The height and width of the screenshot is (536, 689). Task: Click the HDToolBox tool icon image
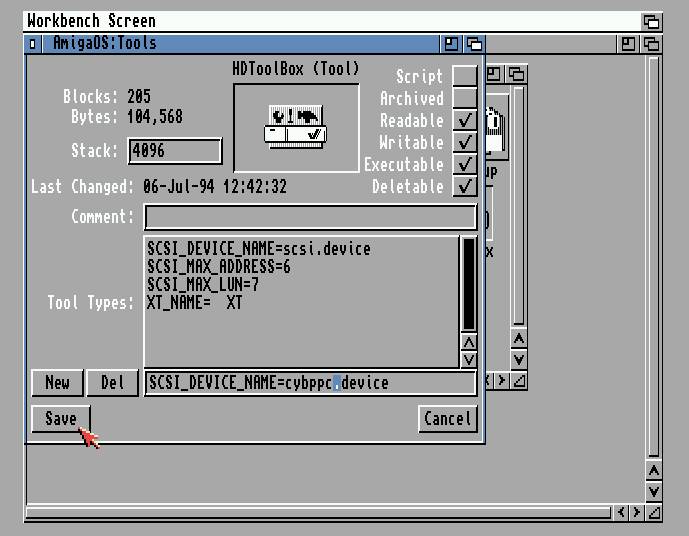tap(296, 129)
